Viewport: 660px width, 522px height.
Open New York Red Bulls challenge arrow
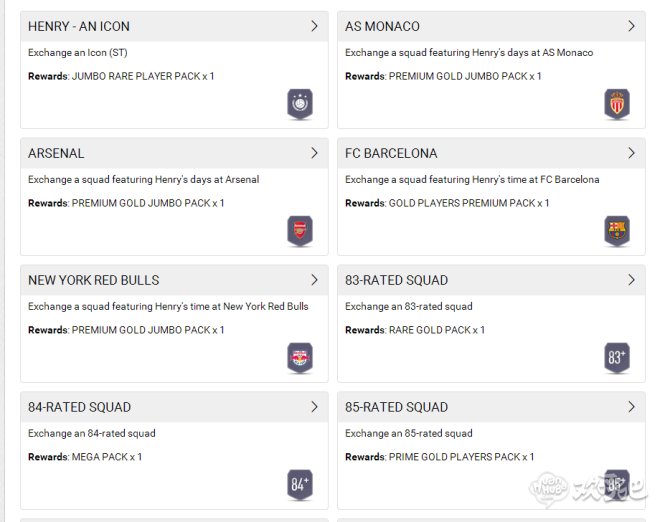(314, 280)
